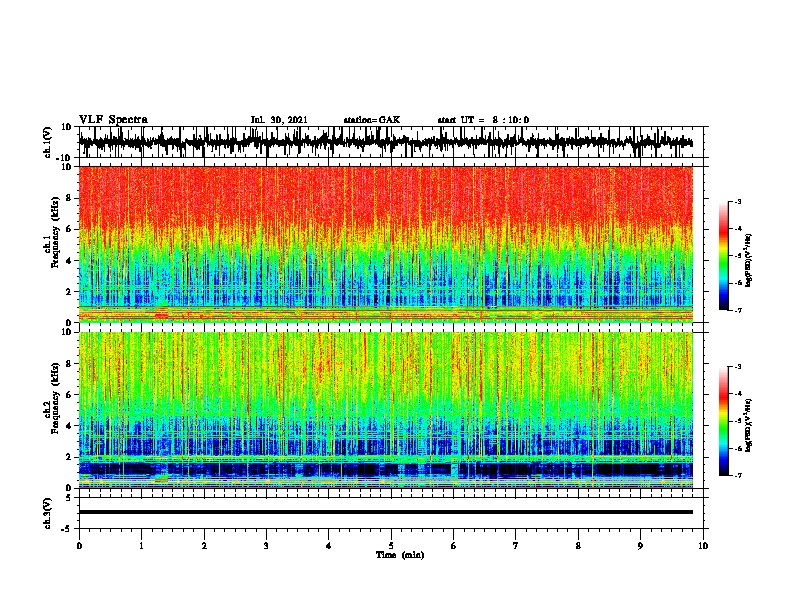
Task: Click the time-axis tick label "1"
Action: (141, 546)
